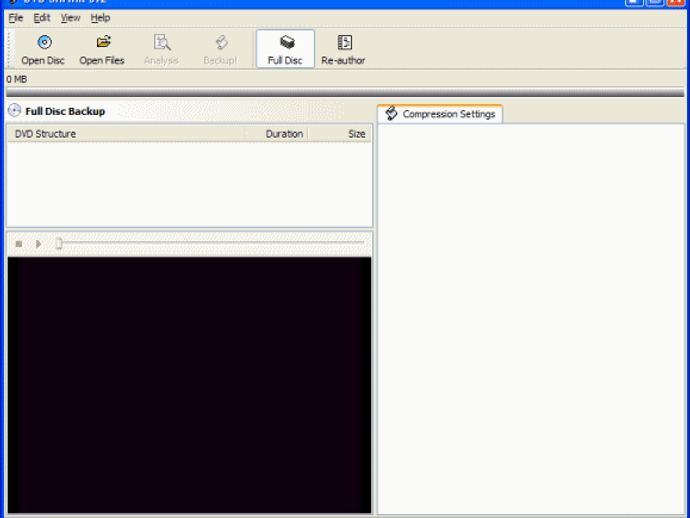The height and width of the screenshot is (518, 690).
Task: Select the Compression Settings tab
Action: tap(440, 114)
